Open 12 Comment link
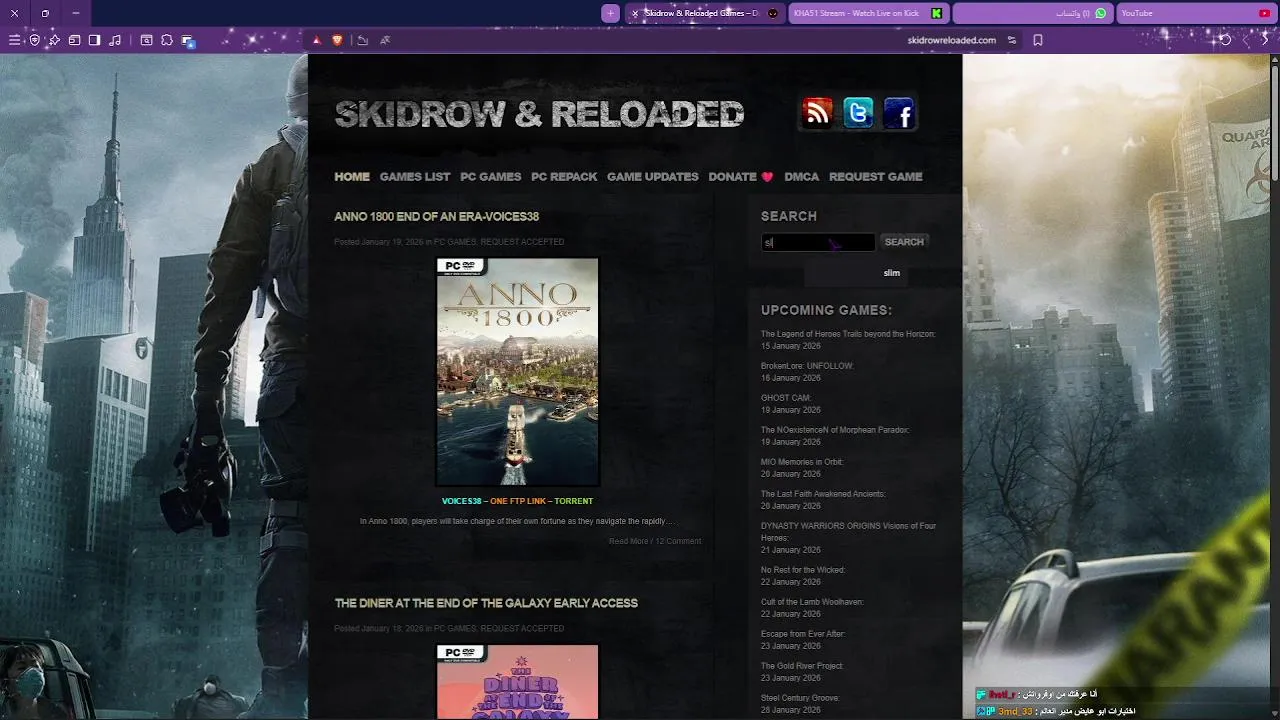This screenshot has width=1280, height=720. pyautogui.click(x=678, y=541)
